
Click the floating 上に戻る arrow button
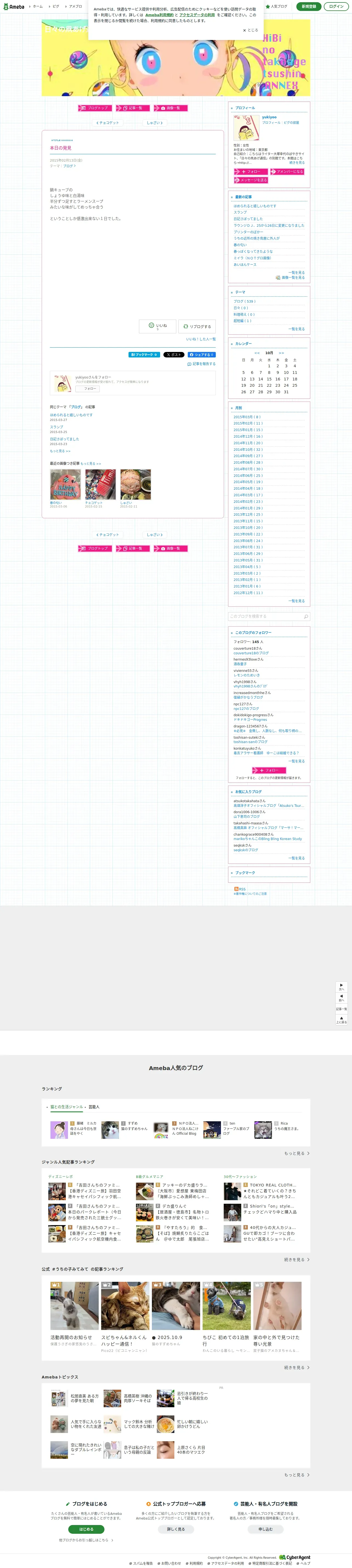(x=342, y=1020)
